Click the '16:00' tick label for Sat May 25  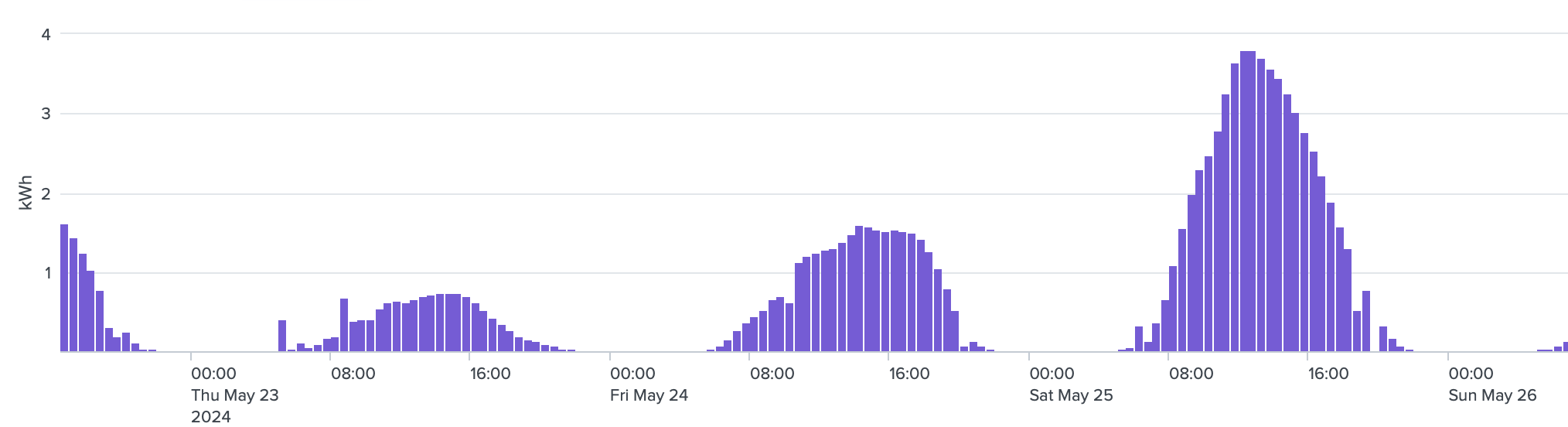click(1328, 374)
